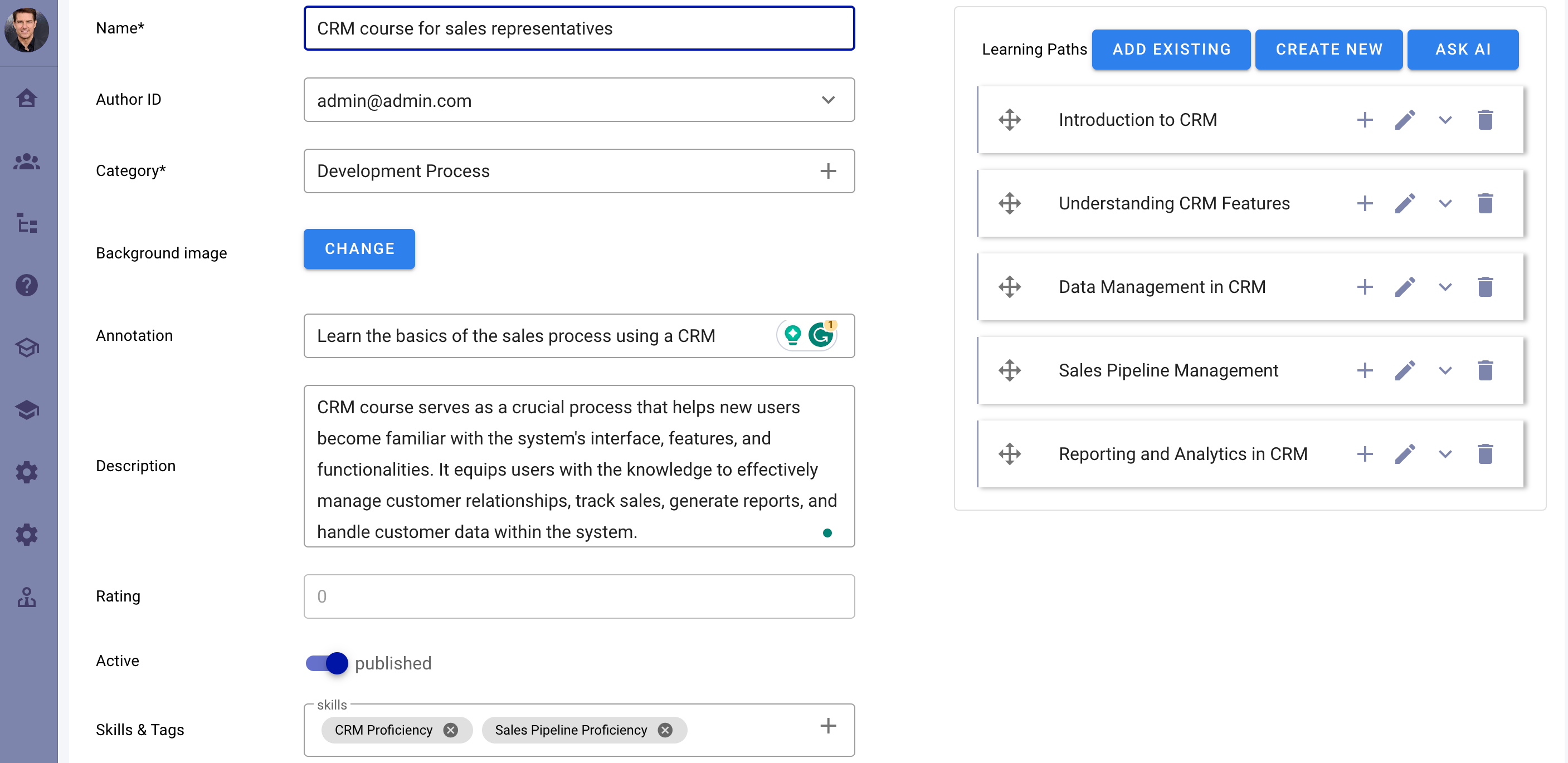This screenshot has height=763, width=1568.
Task: Click the drag handle icon for Introduction to CRM
Action: pyautogui.click(x=1009, y=119)
